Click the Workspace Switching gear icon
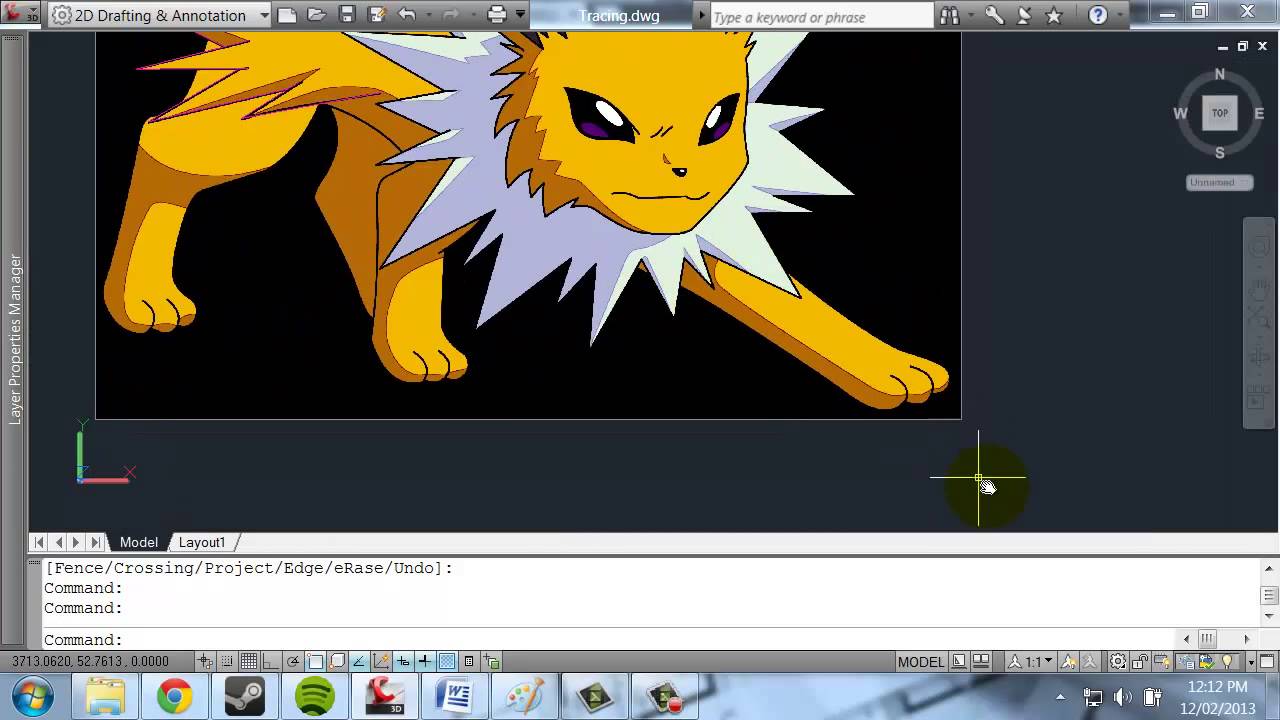The image size is (1280, 720). [1118, 661]
